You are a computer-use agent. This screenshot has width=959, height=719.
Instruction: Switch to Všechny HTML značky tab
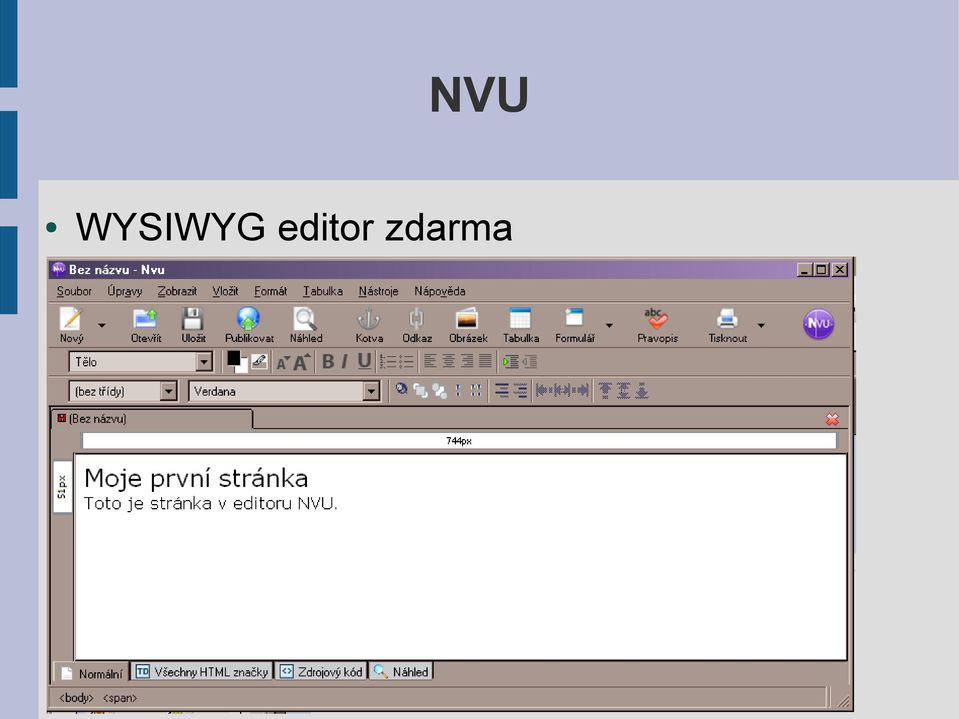click(202, 672)
